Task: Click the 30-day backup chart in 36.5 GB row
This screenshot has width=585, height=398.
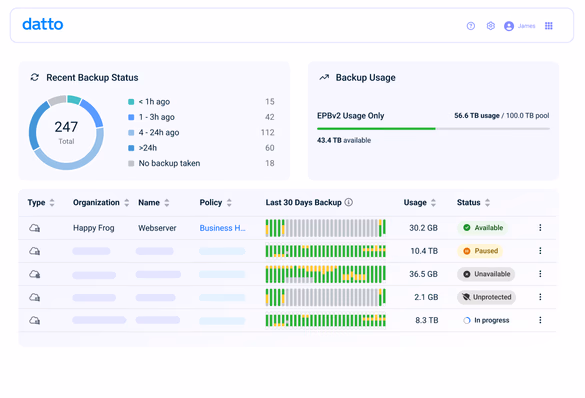Action: click(x=325, y=274)
